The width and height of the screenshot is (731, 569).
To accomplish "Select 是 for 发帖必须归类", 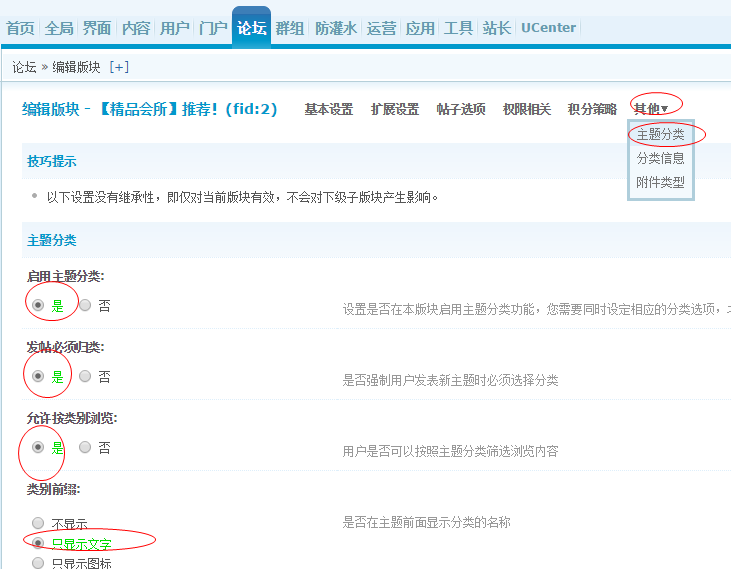I will 38,376.
